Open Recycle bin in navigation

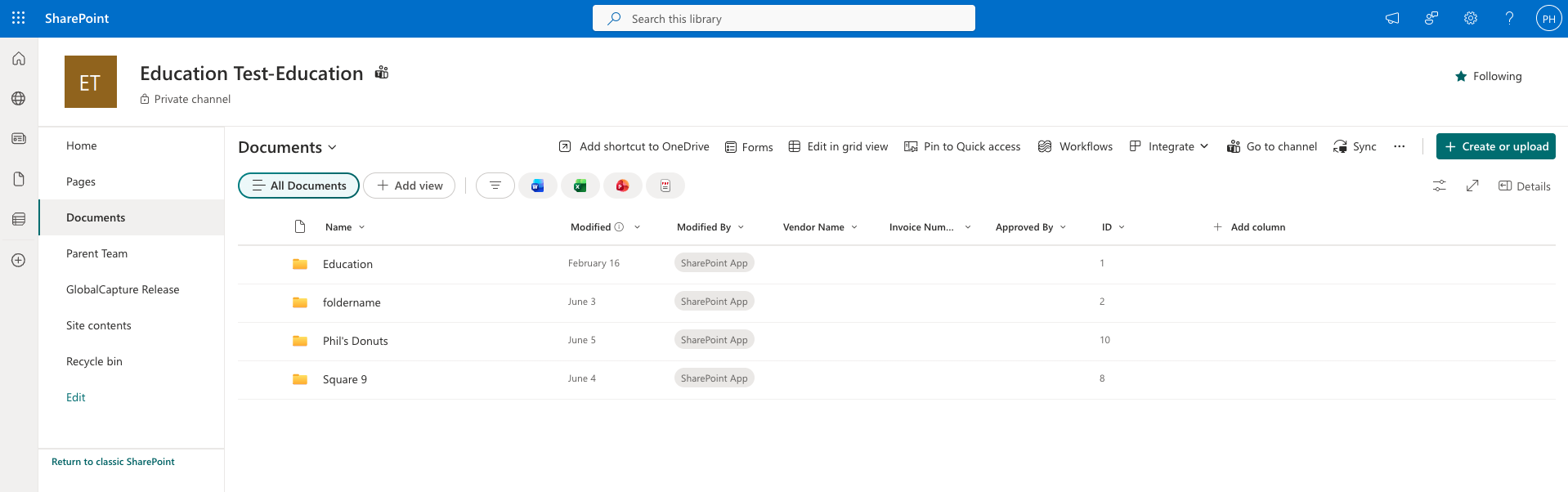[132, 361]
